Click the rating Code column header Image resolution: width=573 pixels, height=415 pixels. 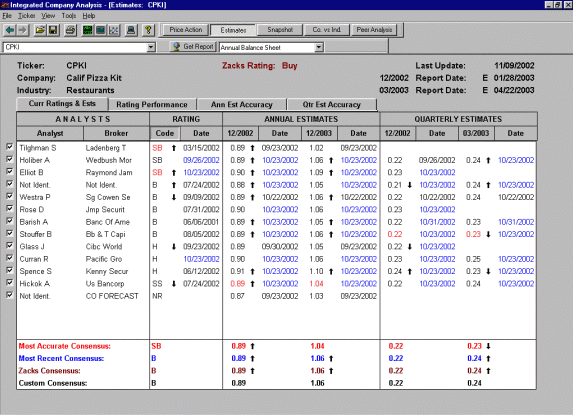[165, 133]
